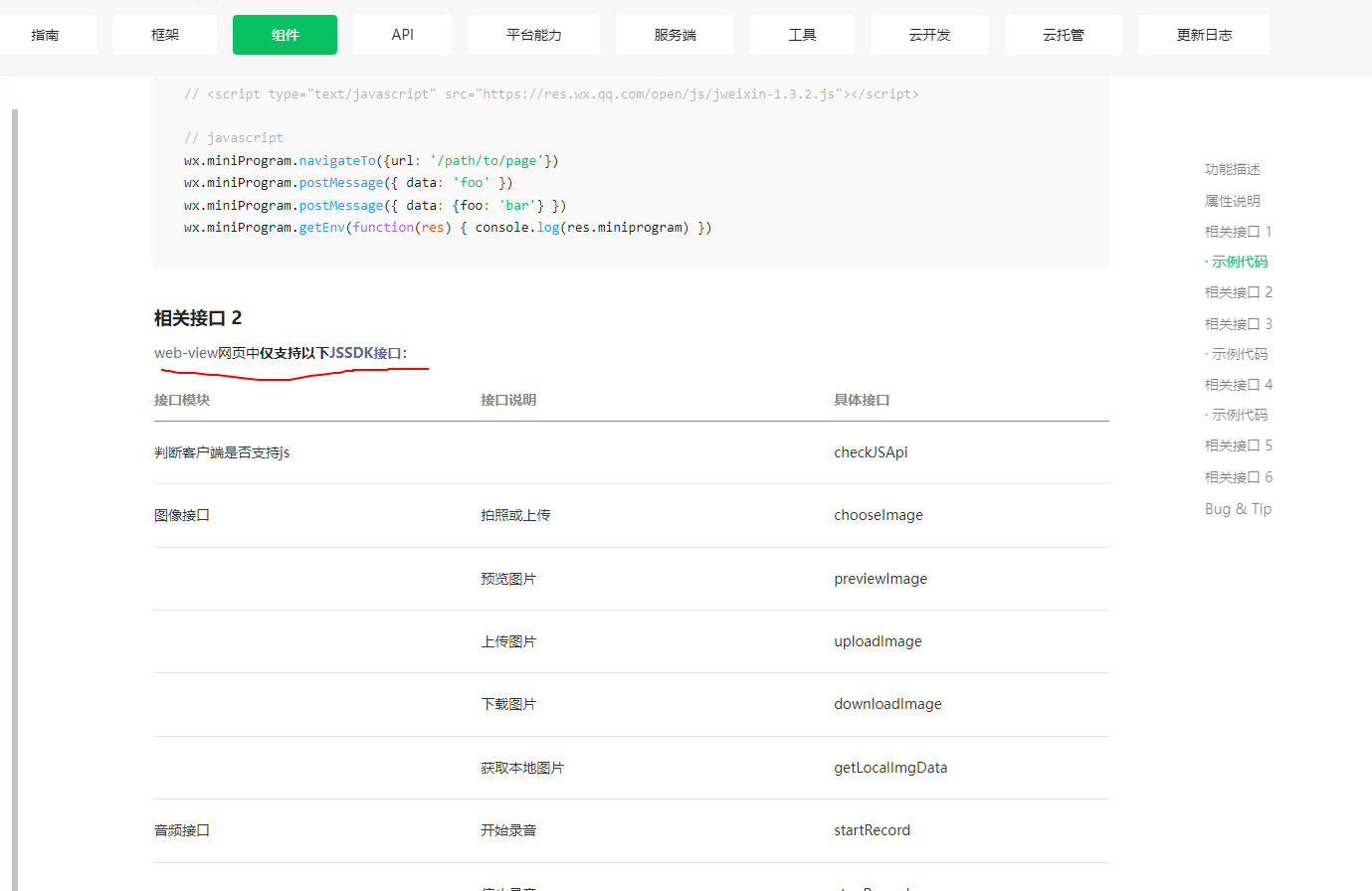The width and height of the screenshot is (1372, 891).
Task: Click the 开始录音 description cell
Action: point(508,830)
